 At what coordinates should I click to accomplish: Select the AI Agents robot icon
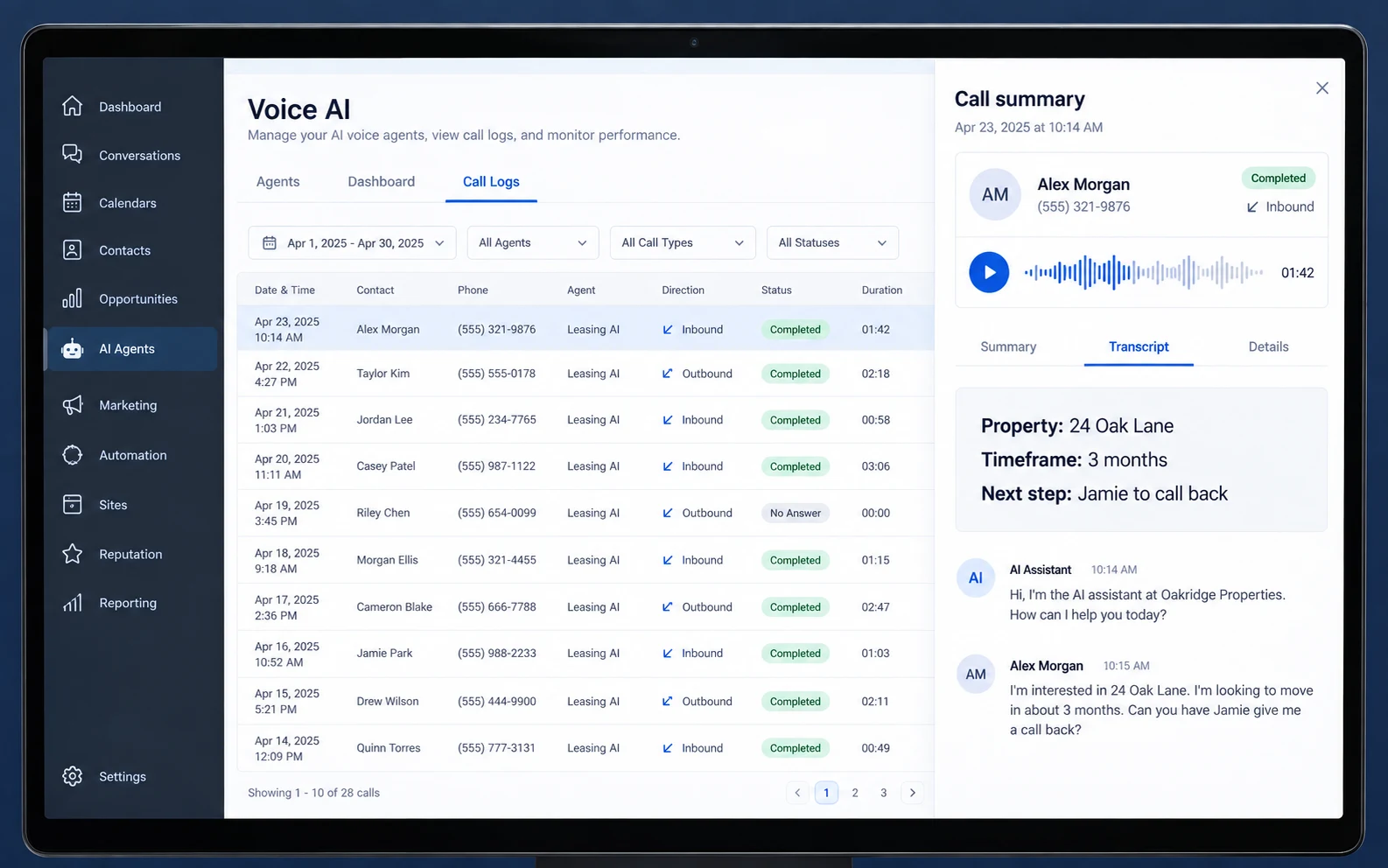tap(73, 349)
